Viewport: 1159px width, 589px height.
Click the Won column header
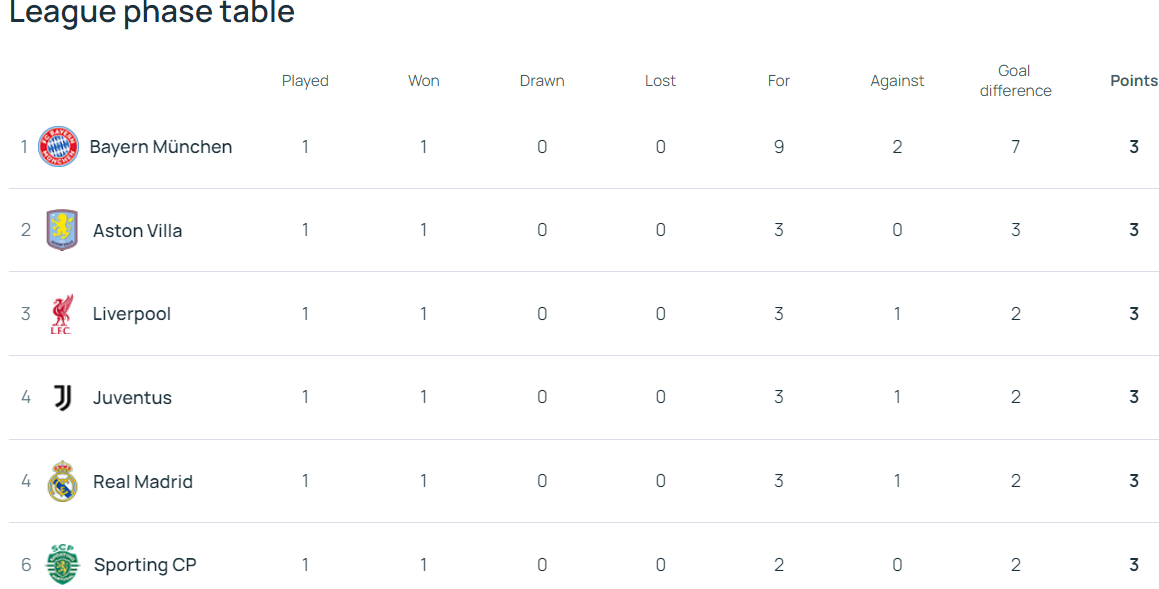[424, 81]
